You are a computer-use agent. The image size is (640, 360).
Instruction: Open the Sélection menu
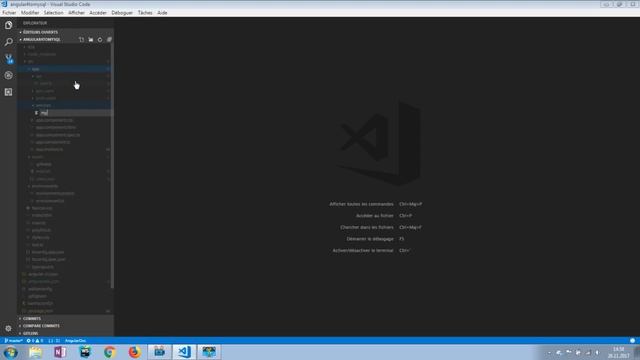coord(53,13)
